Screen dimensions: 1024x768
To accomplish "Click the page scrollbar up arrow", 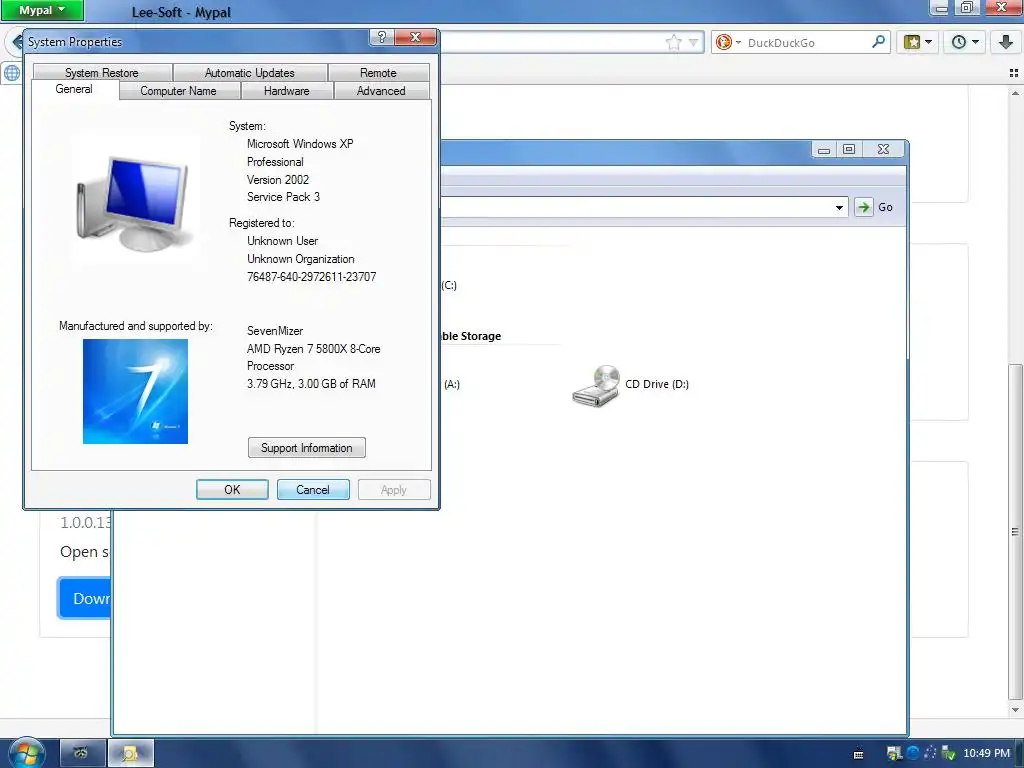I will coord(1015,93).
